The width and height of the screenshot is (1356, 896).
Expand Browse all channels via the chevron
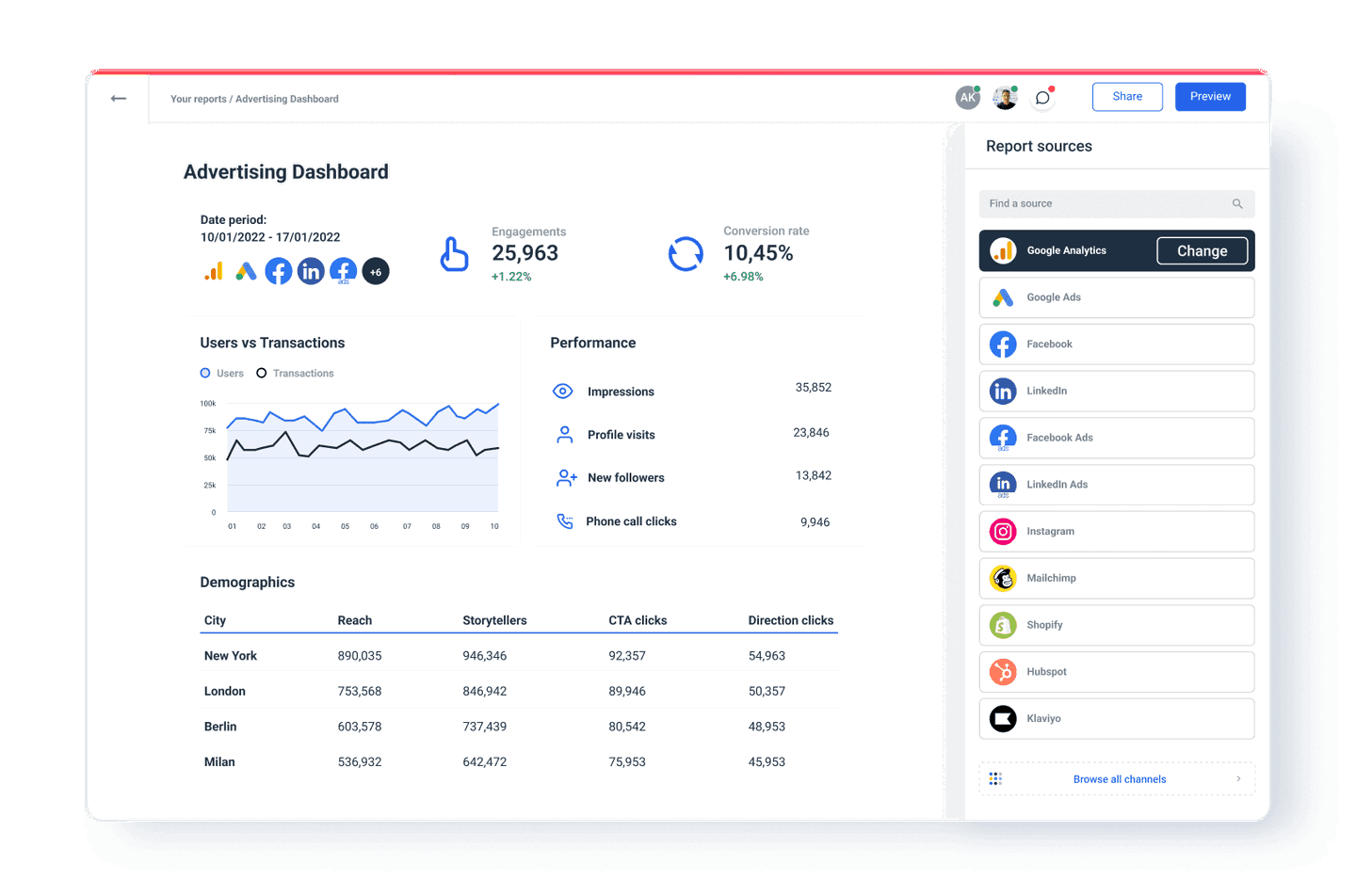click(x=1238, y=778)
